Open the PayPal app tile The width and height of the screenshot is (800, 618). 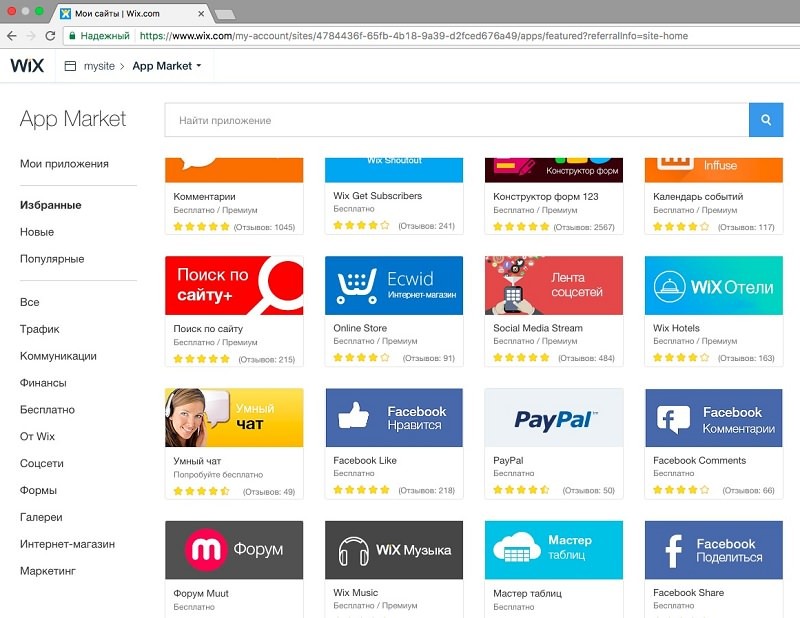(553, 418)
